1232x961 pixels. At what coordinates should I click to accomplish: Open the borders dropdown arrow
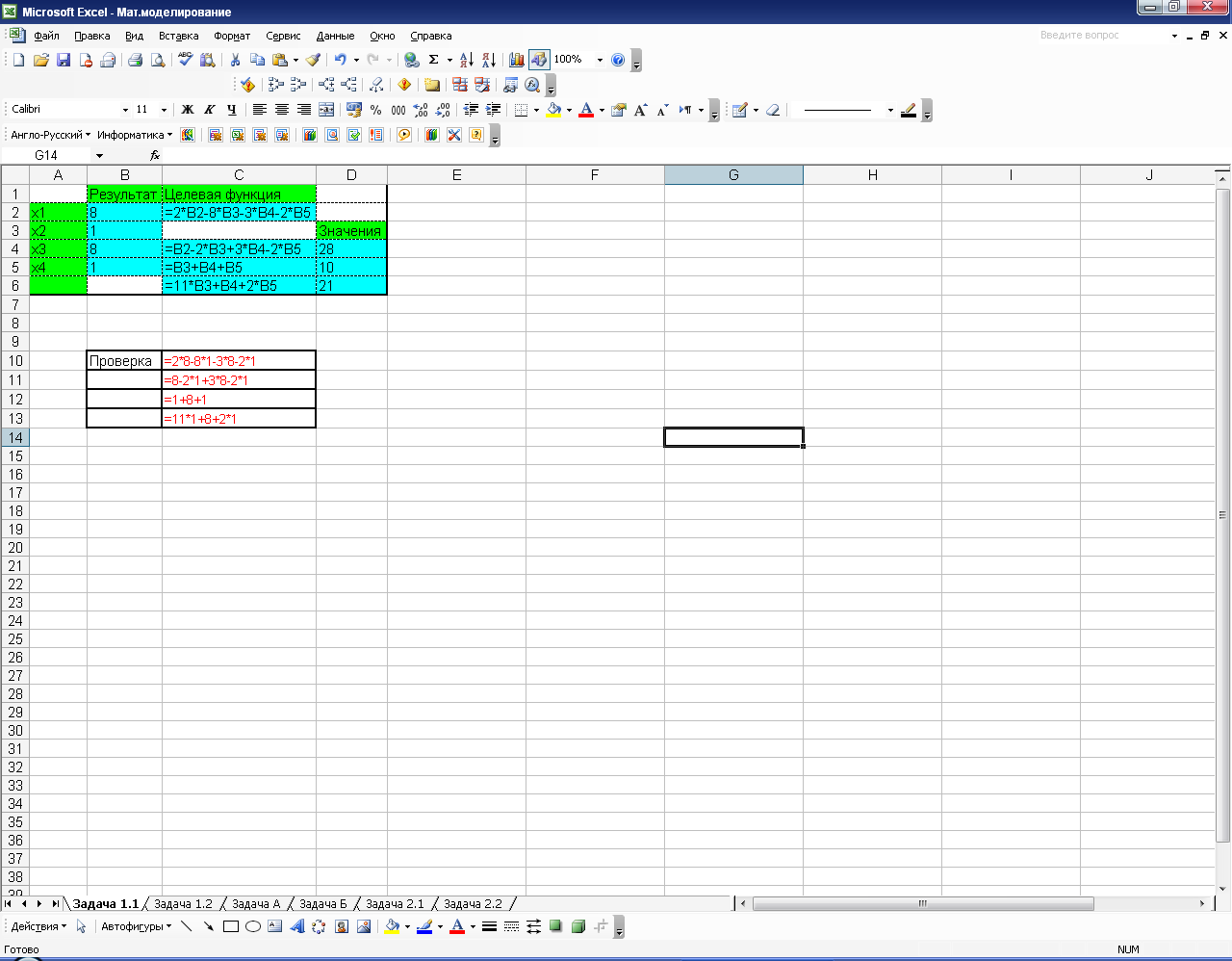536,110
